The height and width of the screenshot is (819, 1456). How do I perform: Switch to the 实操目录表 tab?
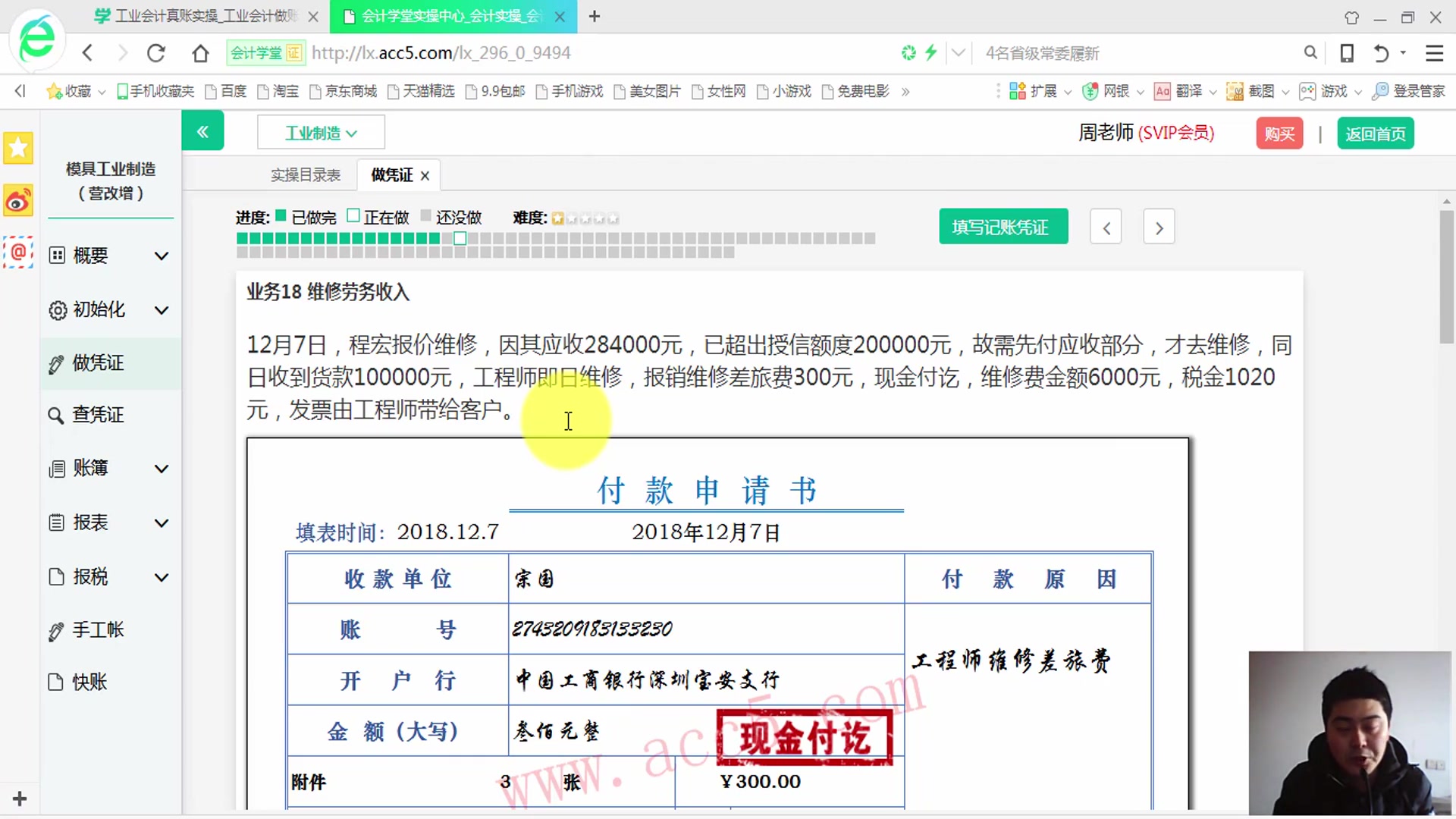tap(306, 174)
